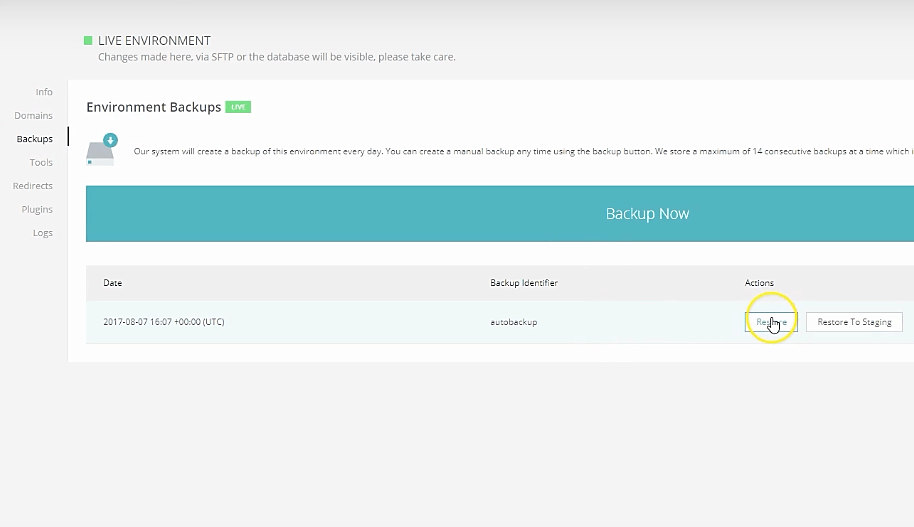Click the Date column header
The width and height of the screenshot is (914, 527).
tap(113, 283)
